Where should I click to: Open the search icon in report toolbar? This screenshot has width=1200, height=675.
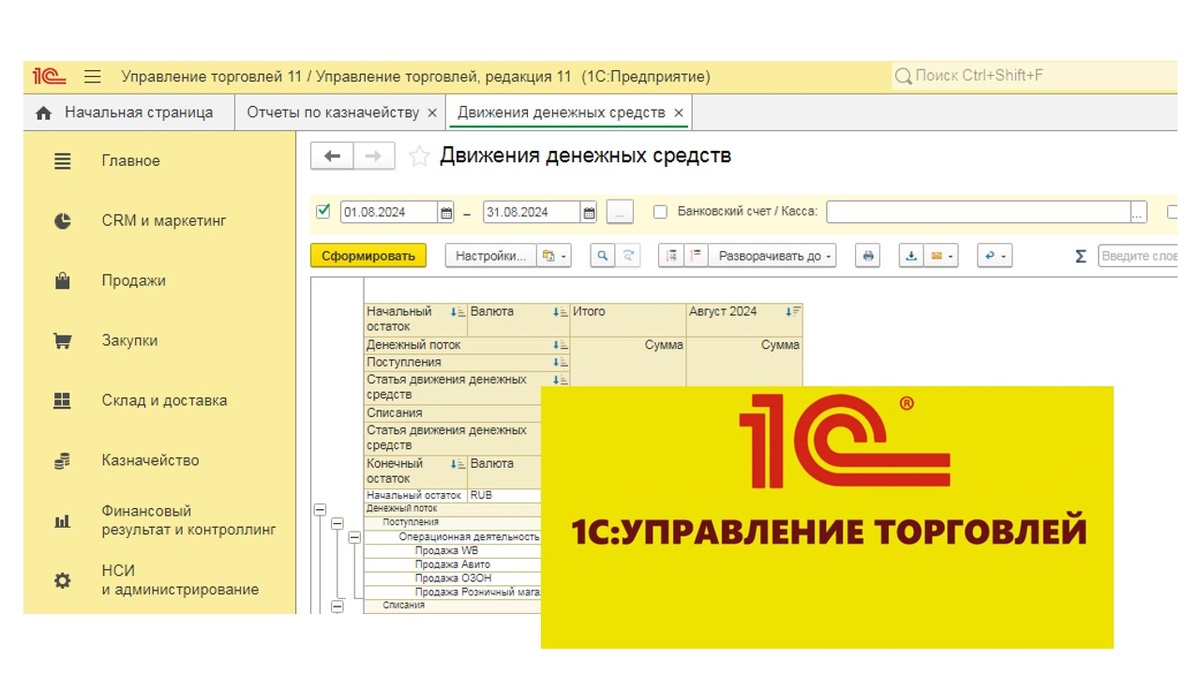coord(600,255)
